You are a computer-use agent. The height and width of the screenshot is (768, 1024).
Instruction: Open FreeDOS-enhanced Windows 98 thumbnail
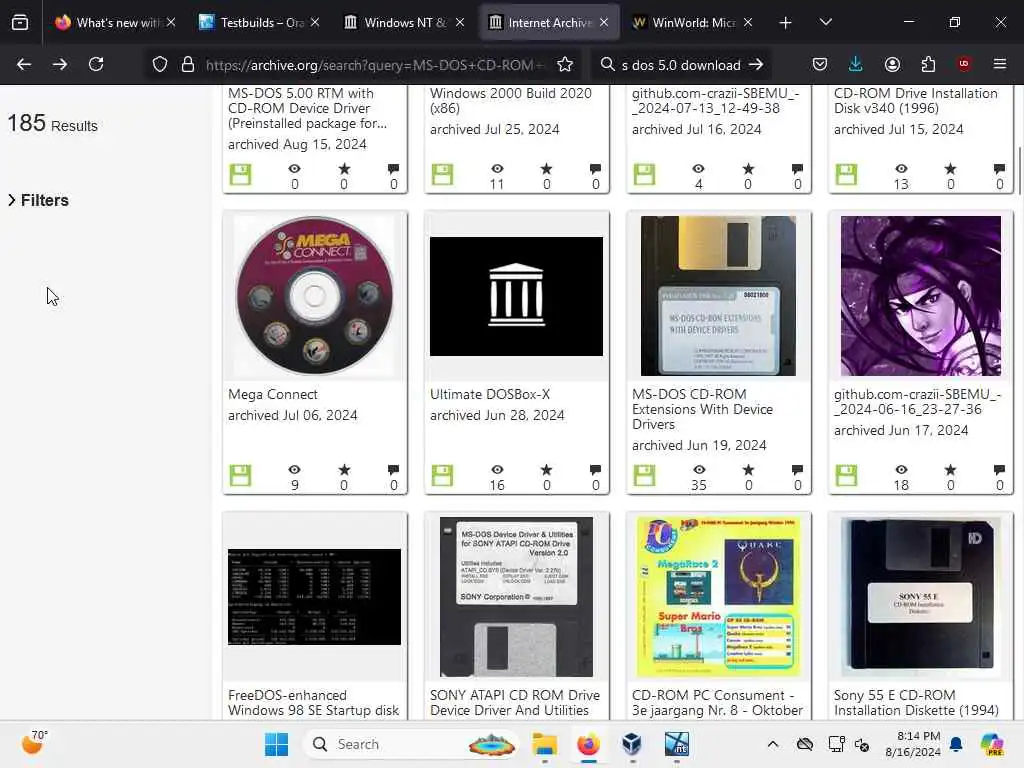point(314,597)
